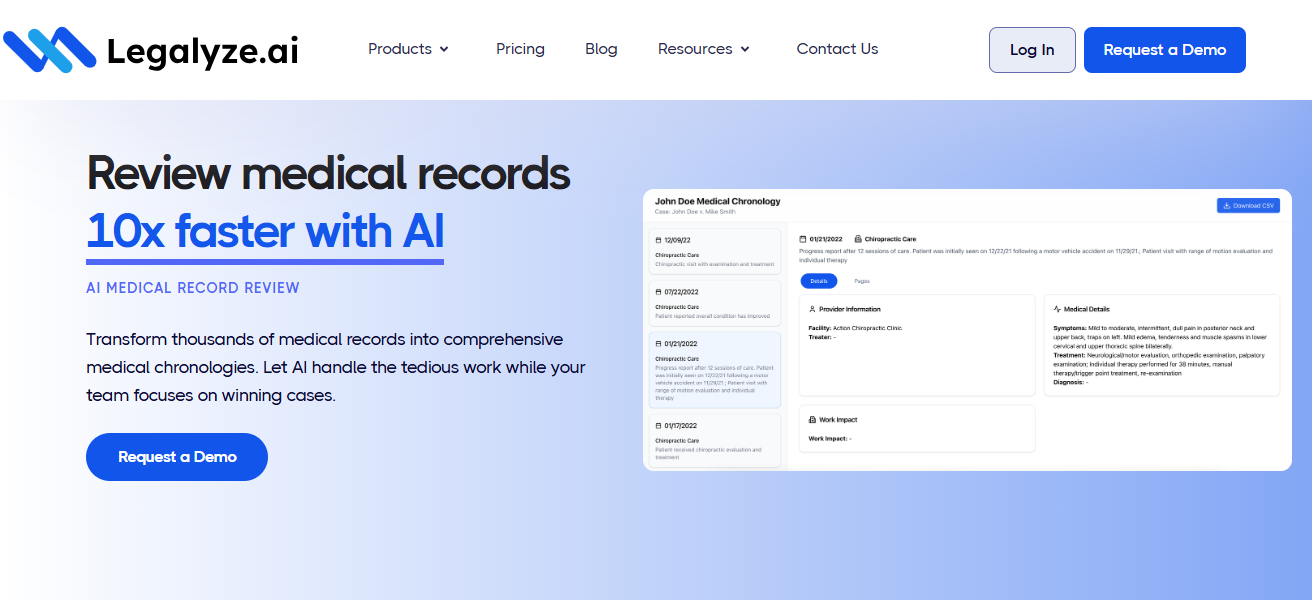Viewport: 1312px width, 600px height.
Task: Click the 'John Doe Medical Chronology' title
Action: click(x=717, y=201)
